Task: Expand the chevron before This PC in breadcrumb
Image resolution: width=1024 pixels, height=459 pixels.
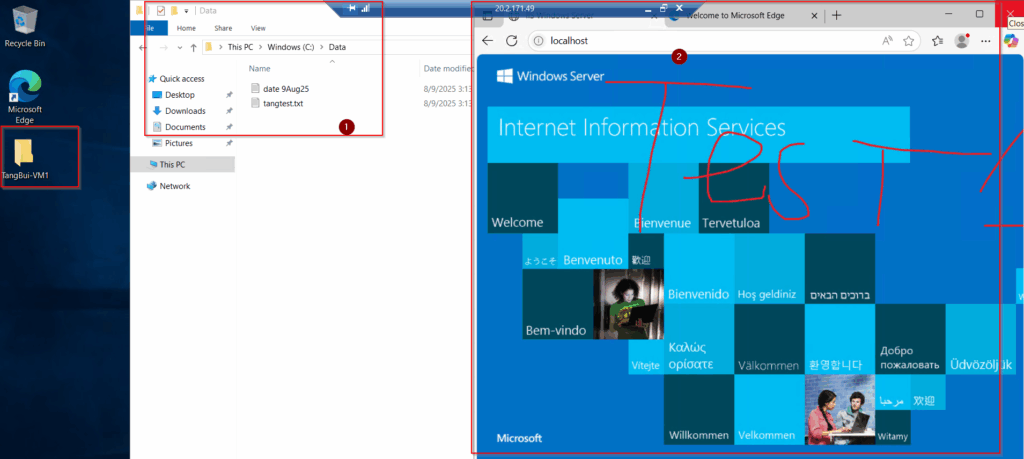Action: coord(220,47)
